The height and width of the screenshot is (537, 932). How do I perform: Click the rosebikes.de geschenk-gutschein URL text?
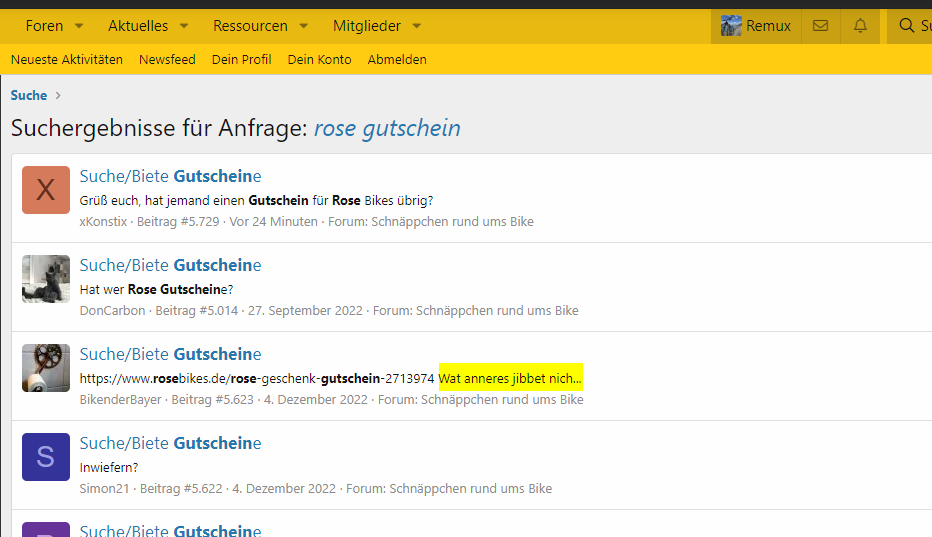(257, 378)
